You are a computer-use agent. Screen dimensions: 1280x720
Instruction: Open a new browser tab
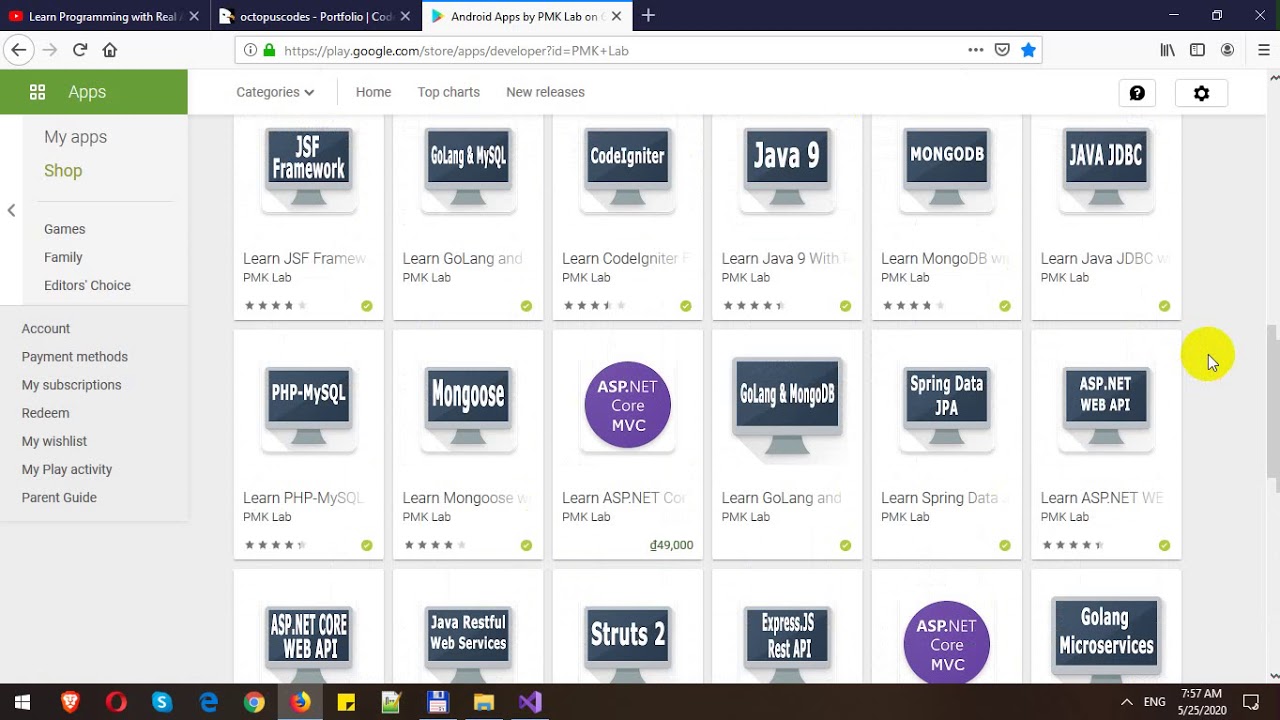pos(648,15)
